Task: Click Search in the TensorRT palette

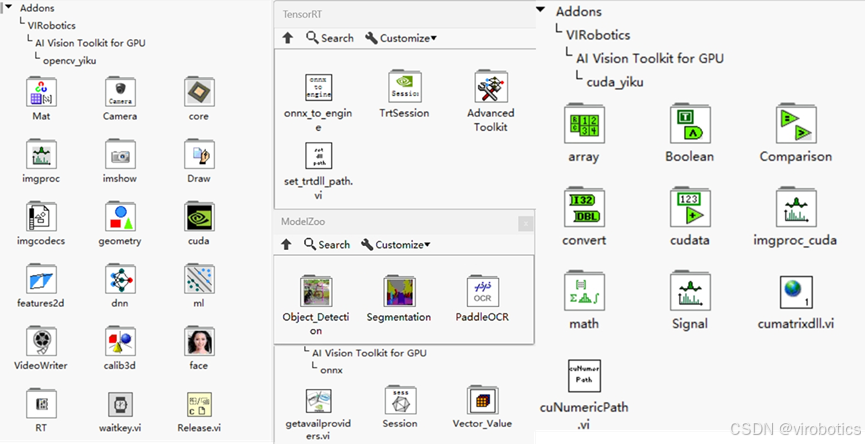Action: [330, 38]
